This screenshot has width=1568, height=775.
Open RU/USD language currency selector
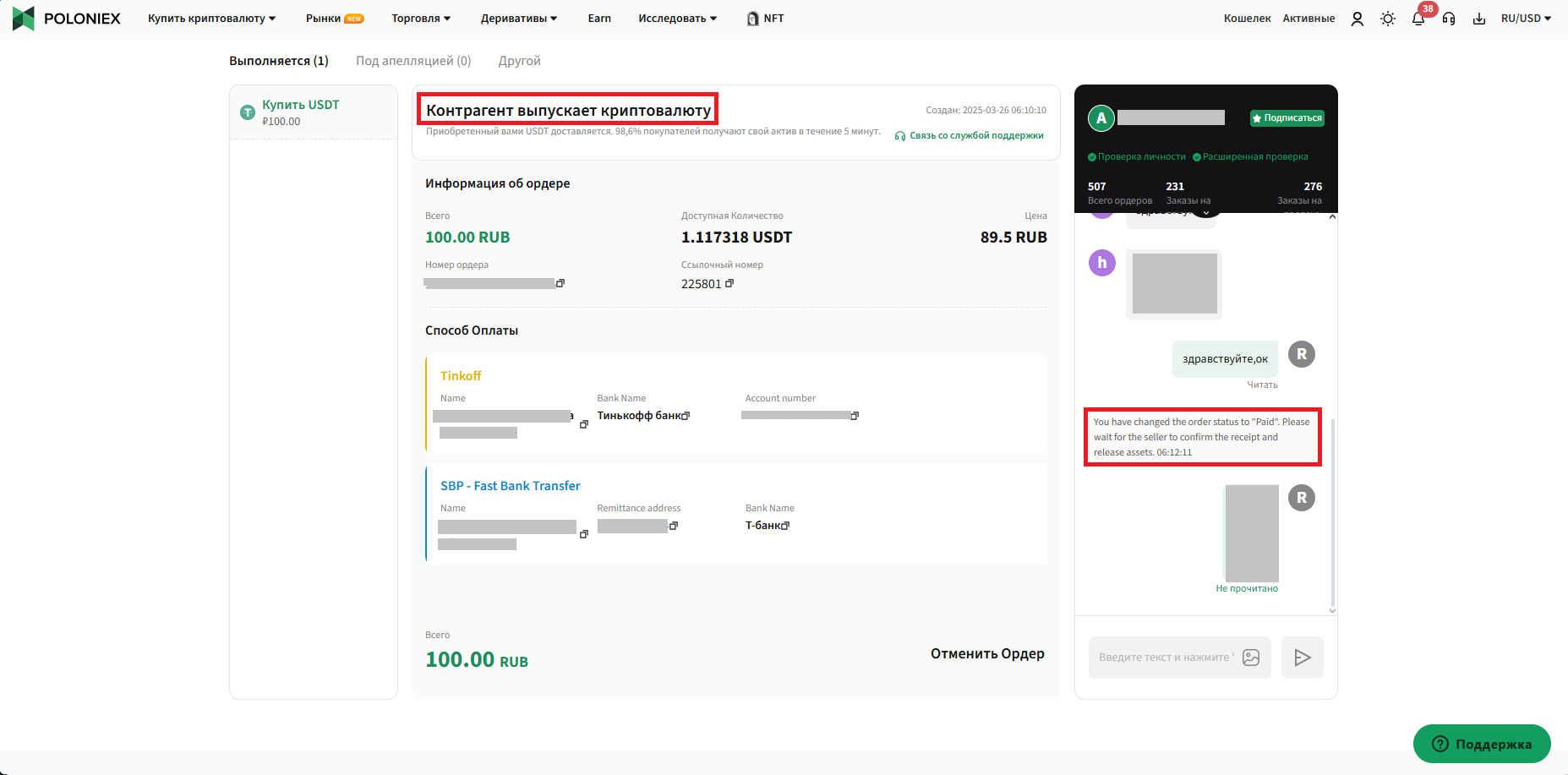[1526, 19]
